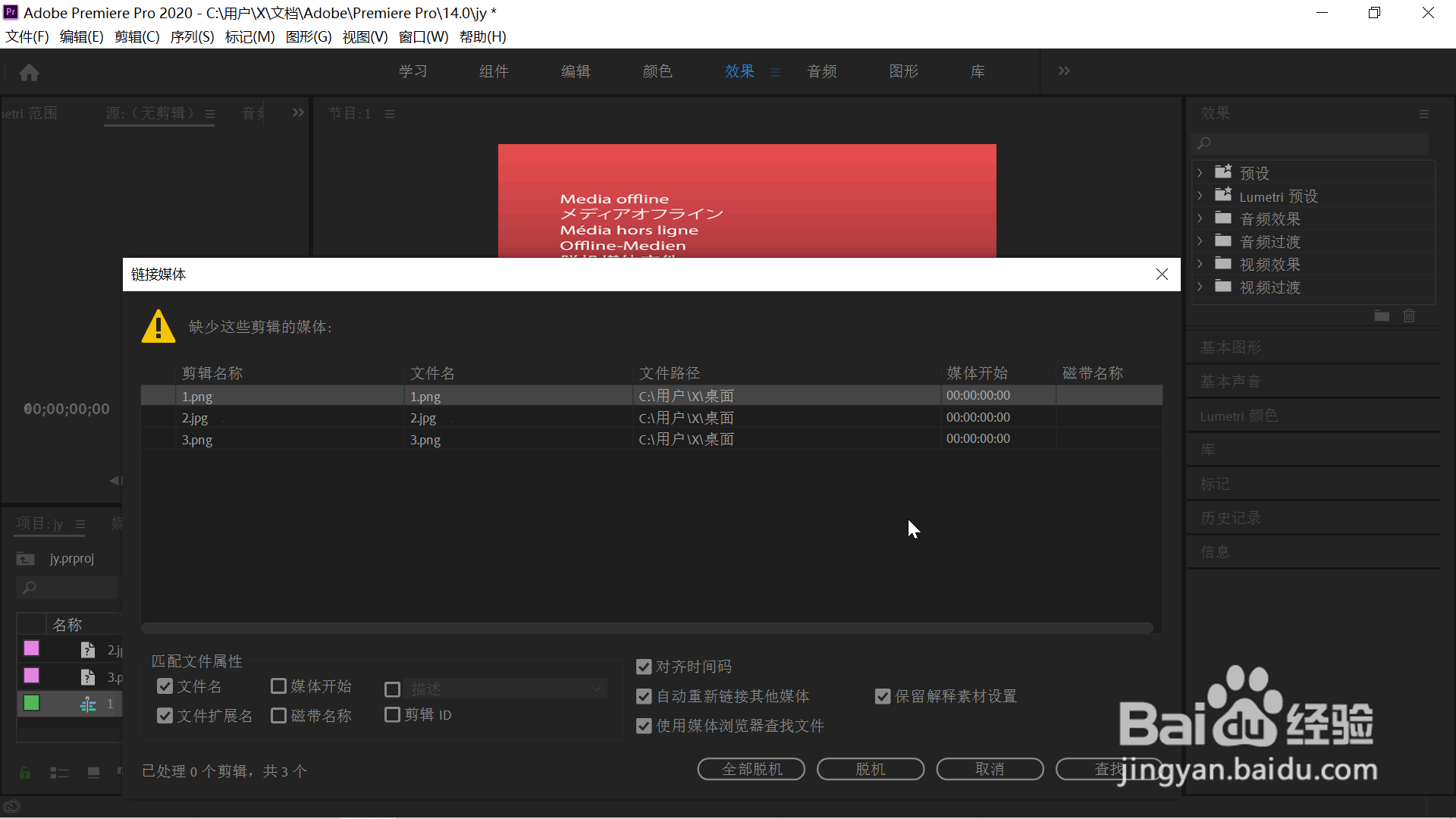Toggle the project write lock icon
This screenshot has height=819, width=1456.
click(x=25, y=773)
